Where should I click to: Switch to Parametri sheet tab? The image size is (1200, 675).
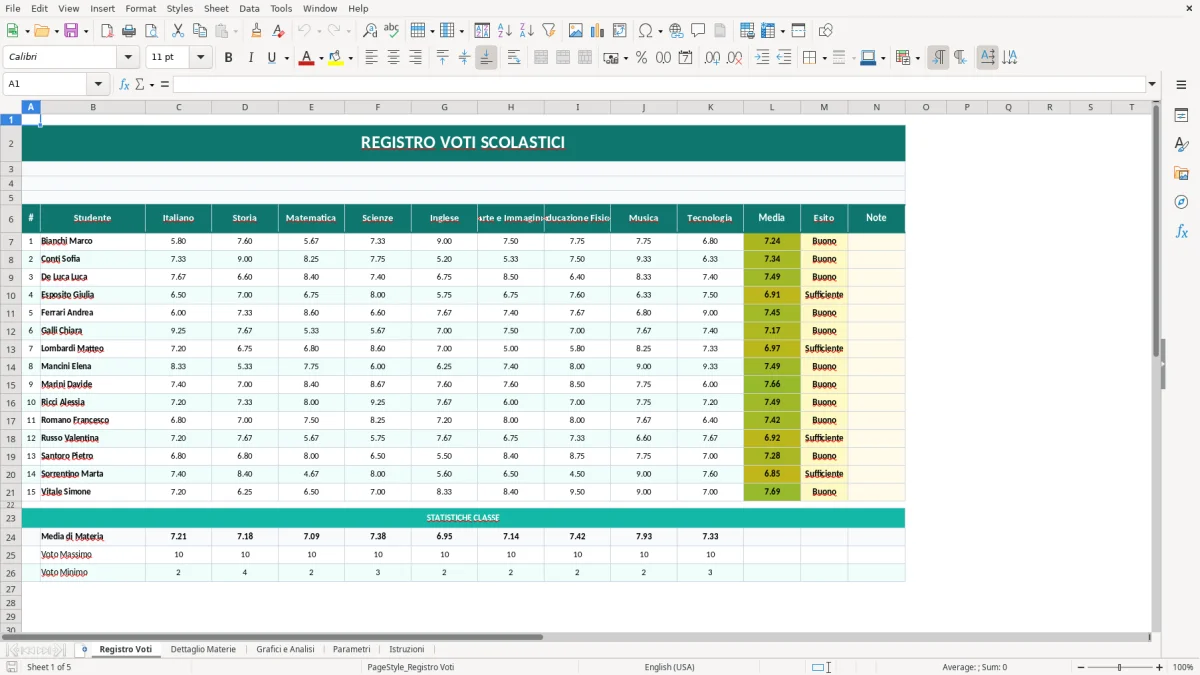351,649
